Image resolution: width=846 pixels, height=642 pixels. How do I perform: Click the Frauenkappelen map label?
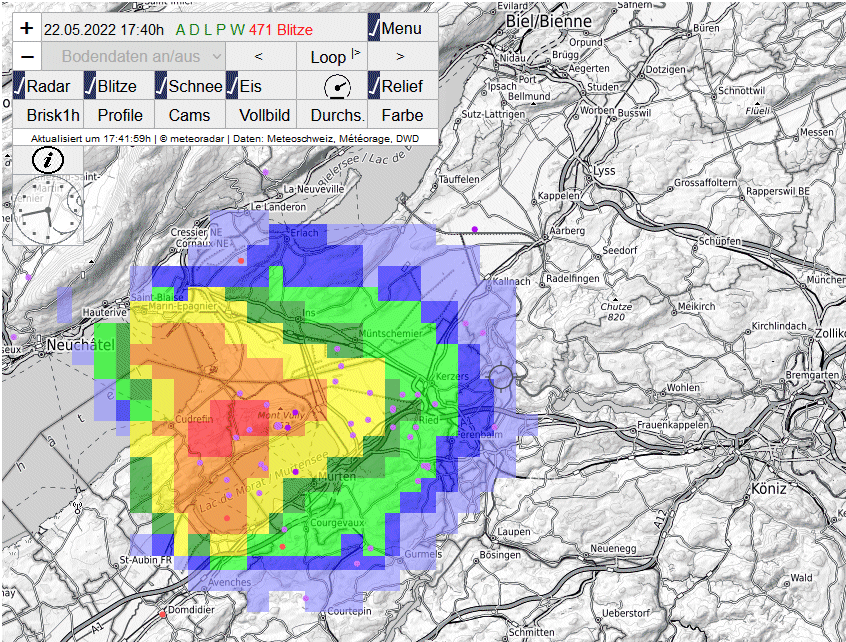(x=673, y=425)
